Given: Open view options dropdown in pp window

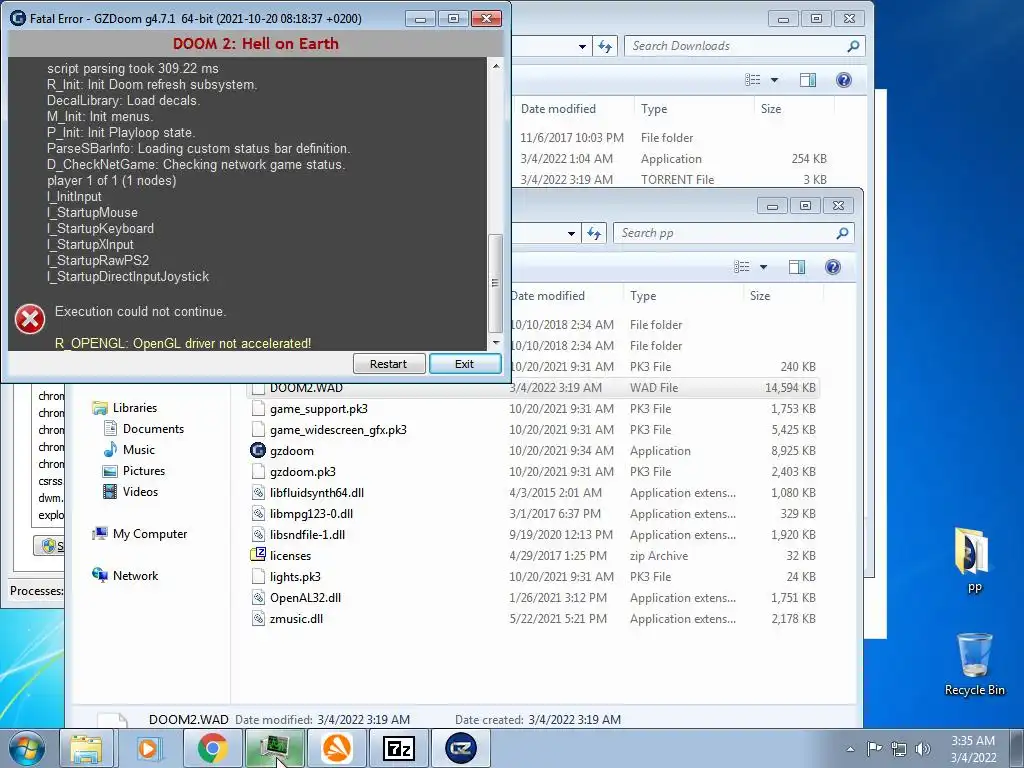Looking at the screenshot, I should coord(763,266).
